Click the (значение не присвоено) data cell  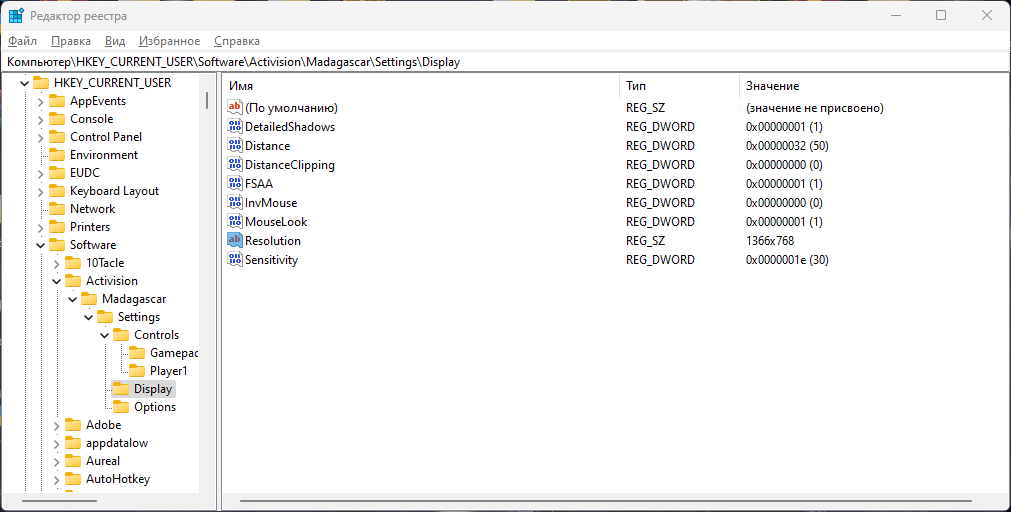point(815,108)
